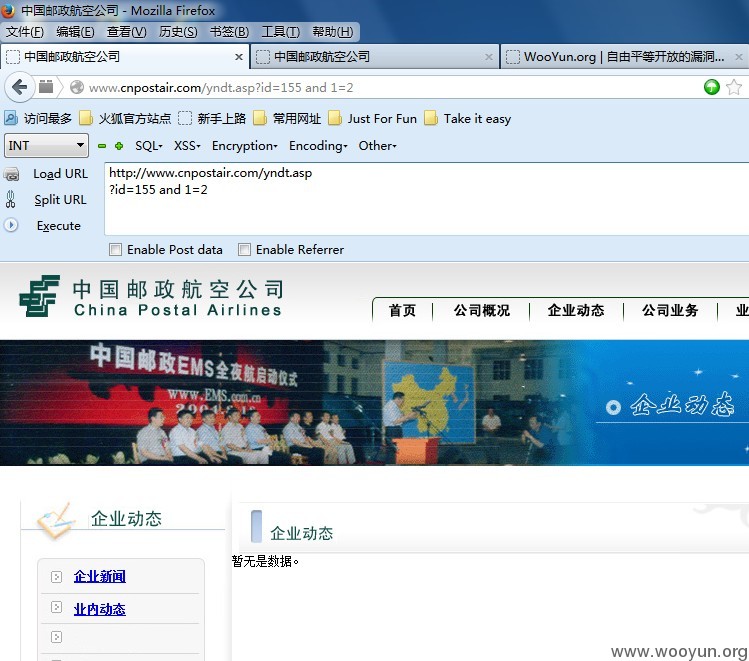Click the HackBar URL text area

click(x=426, y=199)
